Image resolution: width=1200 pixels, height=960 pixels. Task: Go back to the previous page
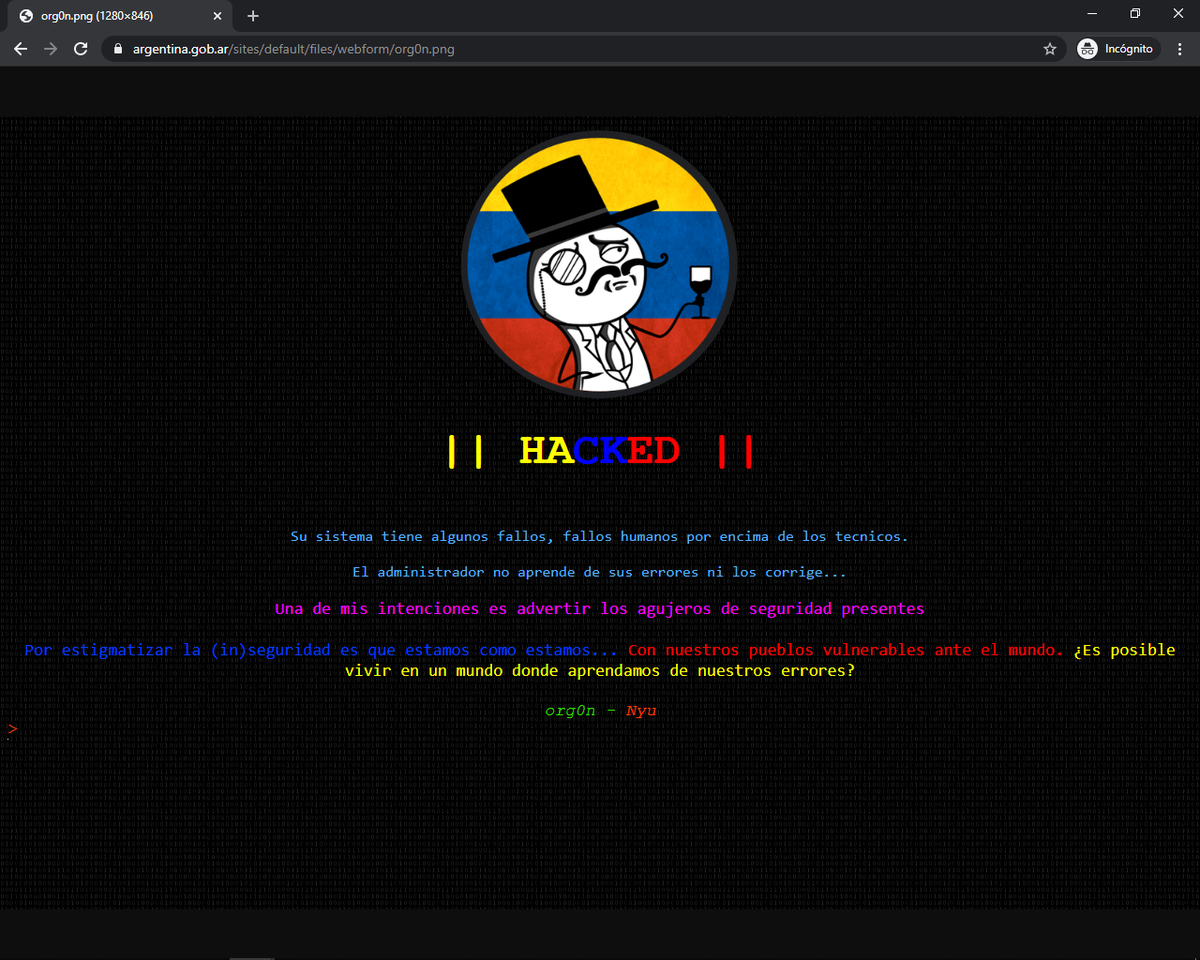point(21,49)
